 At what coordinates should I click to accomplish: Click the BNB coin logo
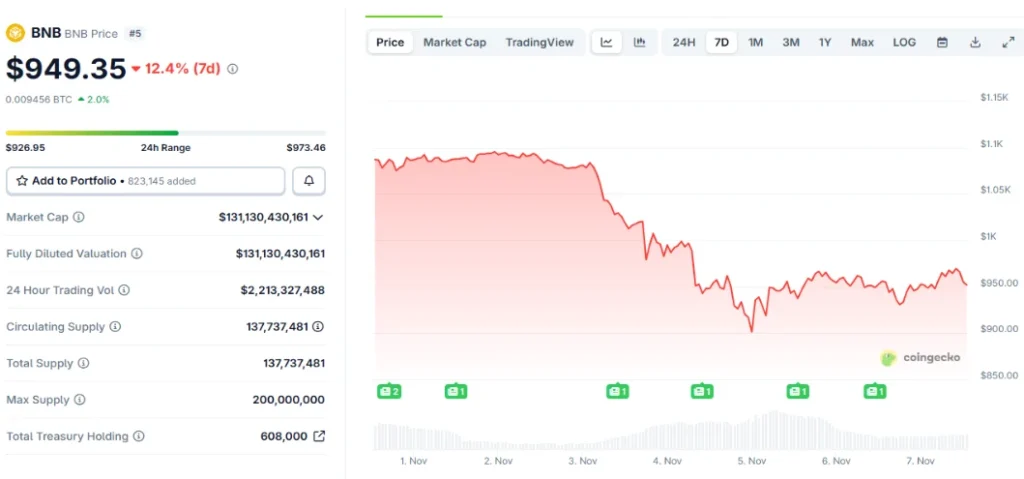pos(15,33)
